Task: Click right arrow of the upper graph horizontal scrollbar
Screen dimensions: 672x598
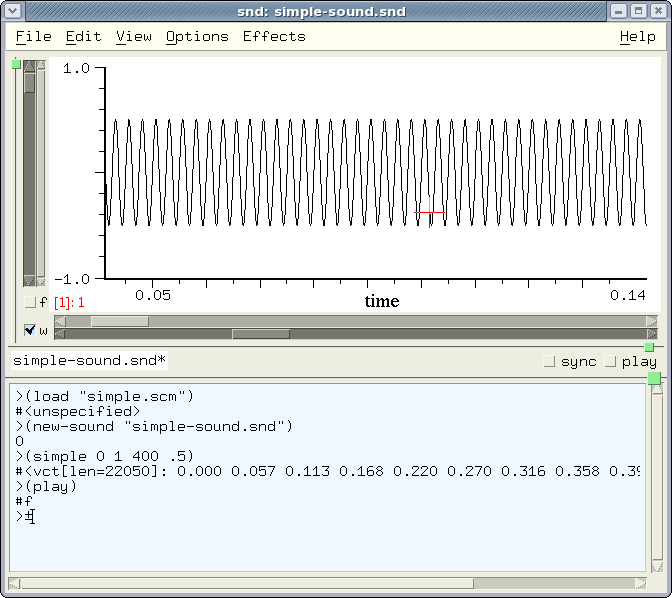Action: pyautogui.click(x=652, y=322)
